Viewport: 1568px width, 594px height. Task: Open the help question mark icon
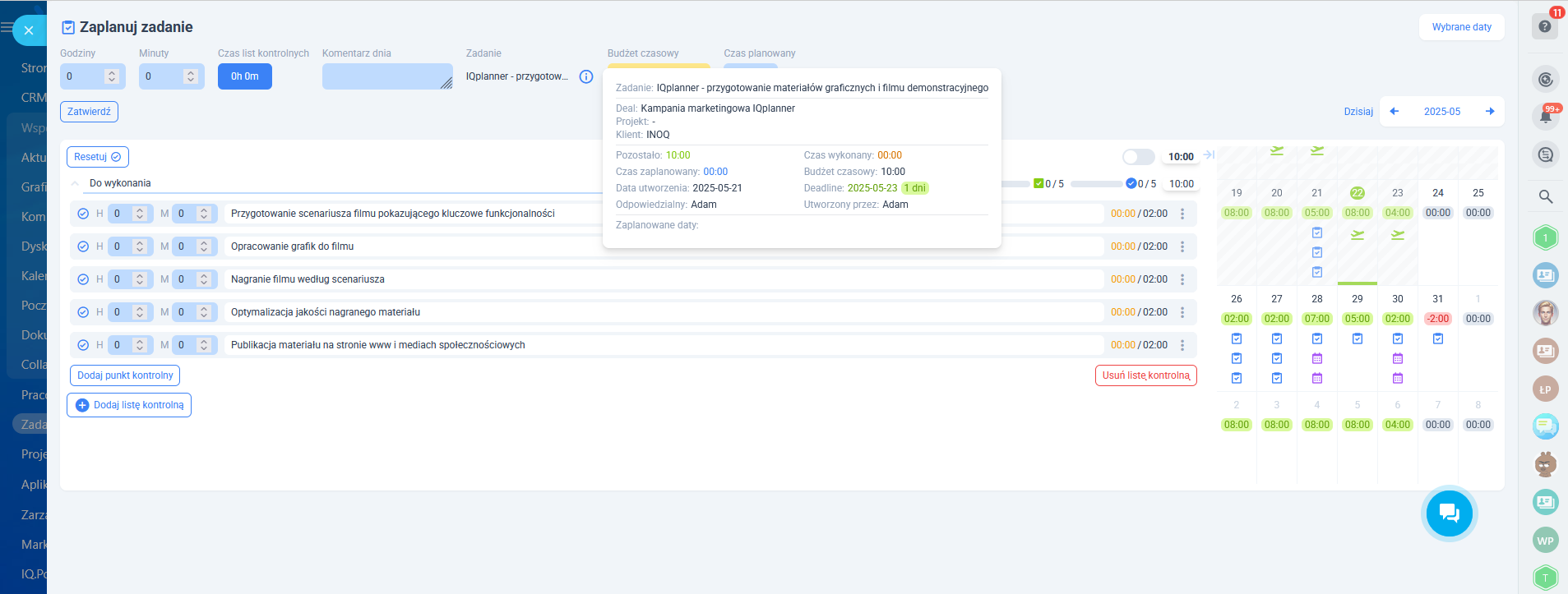[x=1545, y=26]
